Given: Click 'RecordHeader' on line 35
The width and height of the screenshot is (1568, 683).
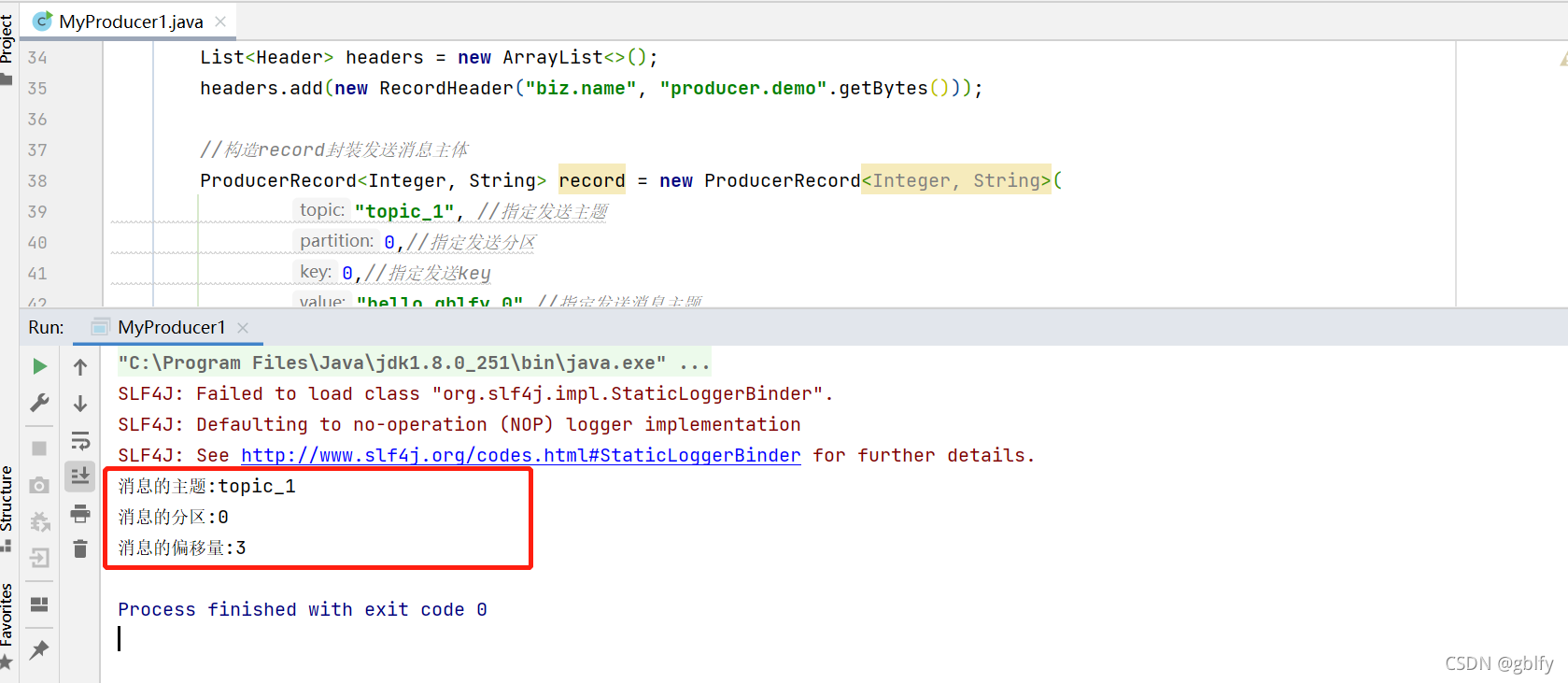Looking at the screenshot, I should coord(446,88).
